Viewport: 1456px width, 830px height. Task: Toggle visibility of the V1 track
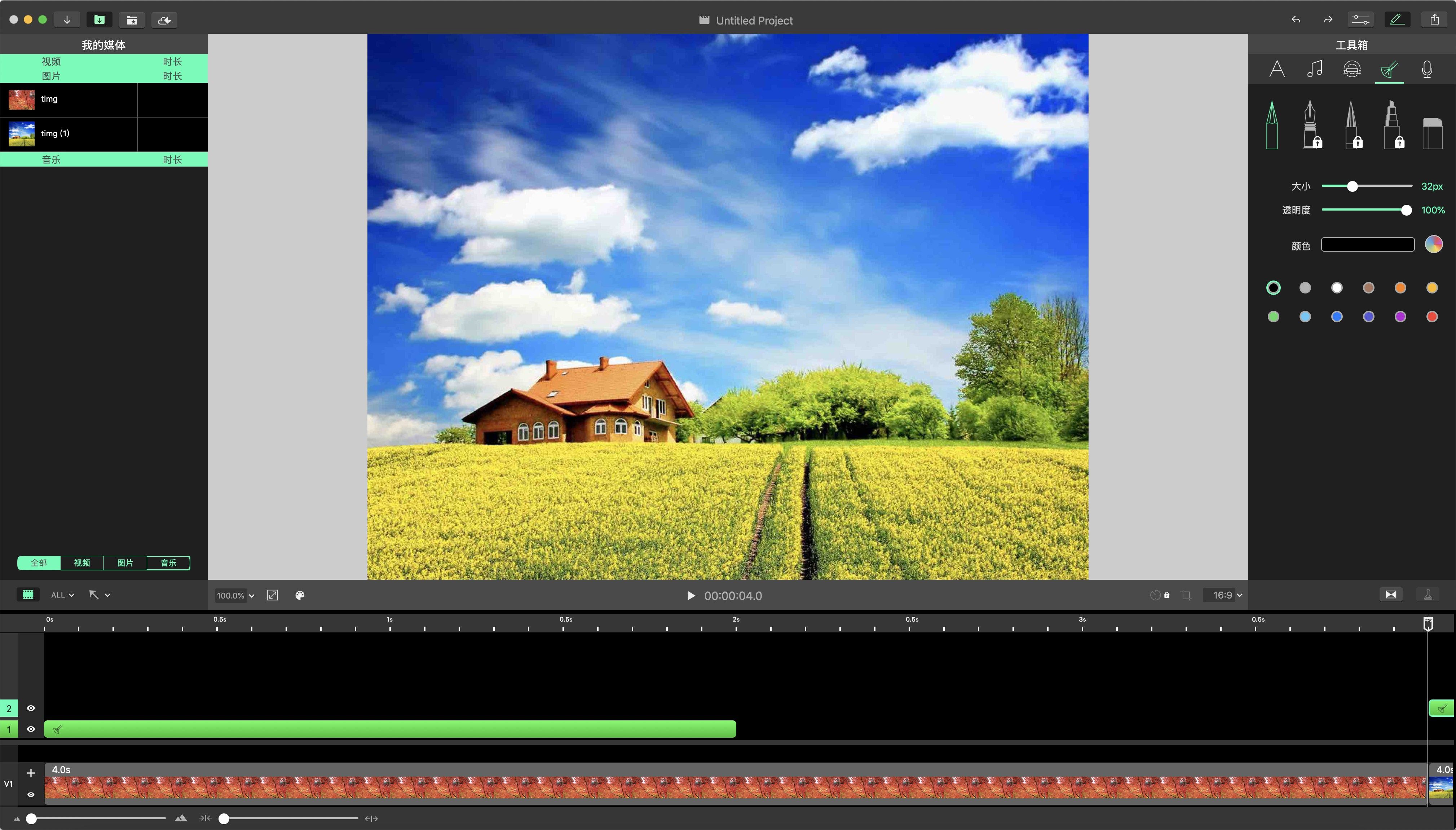click(31, 795)
